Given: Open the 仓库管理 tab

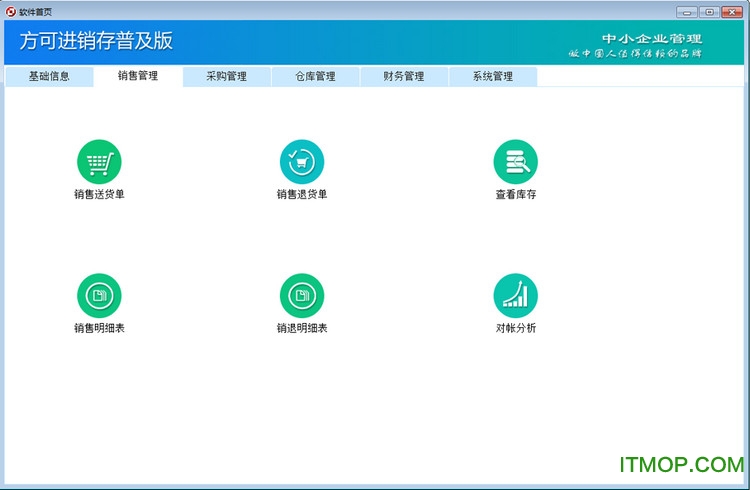Looking at the screenshot, I should (315, 76).
